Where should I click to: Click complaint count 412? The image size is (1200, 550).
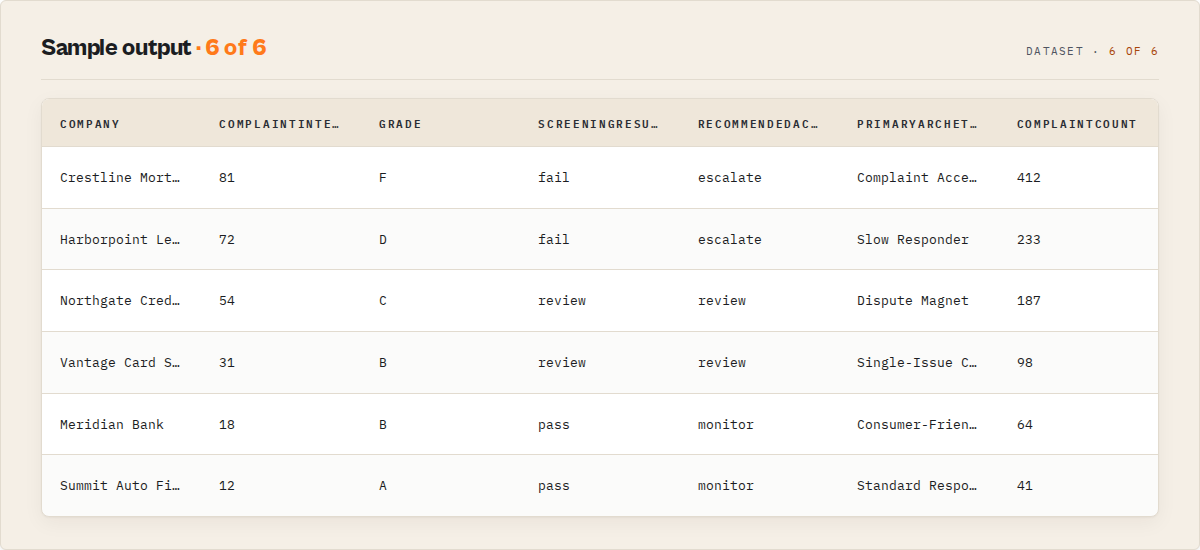[1029, 178]
